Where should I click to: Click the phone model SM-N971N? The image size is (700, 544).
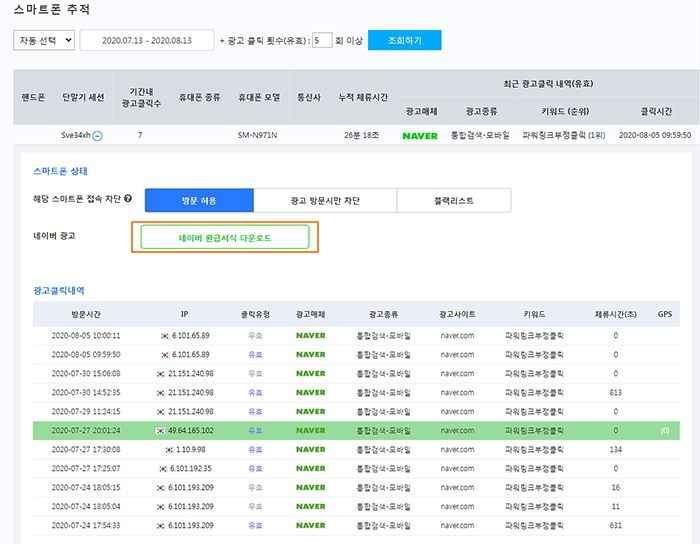click(257, 135)
